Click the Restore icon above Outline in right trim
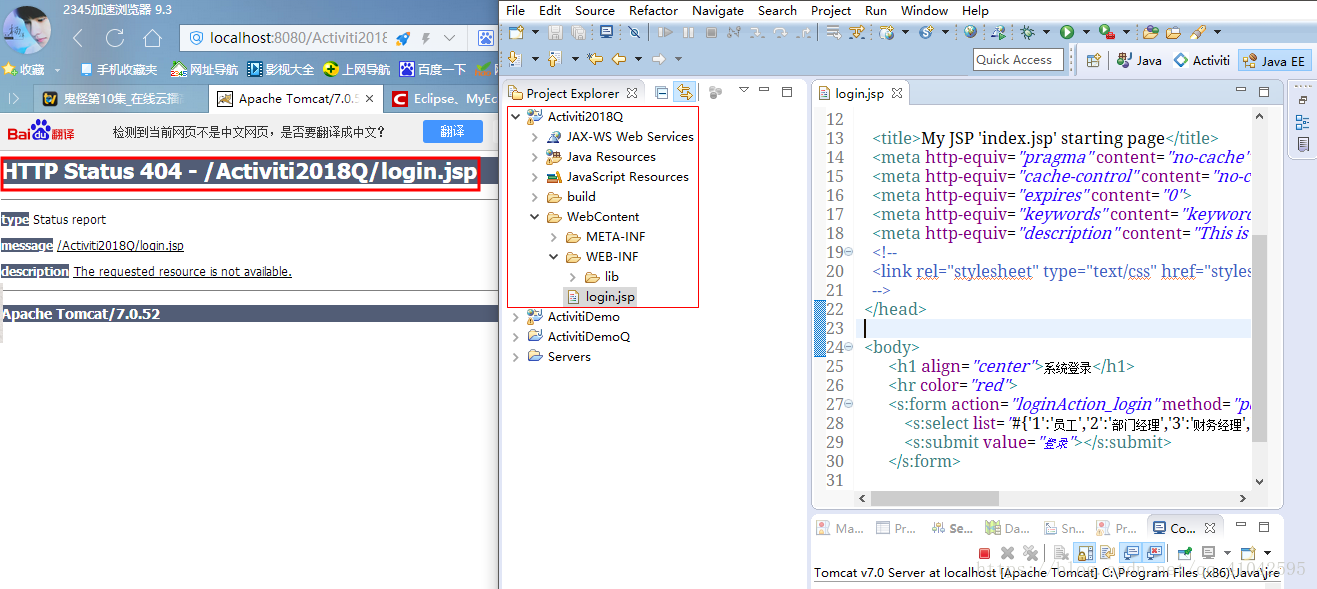 click(x=1302, y=100)
